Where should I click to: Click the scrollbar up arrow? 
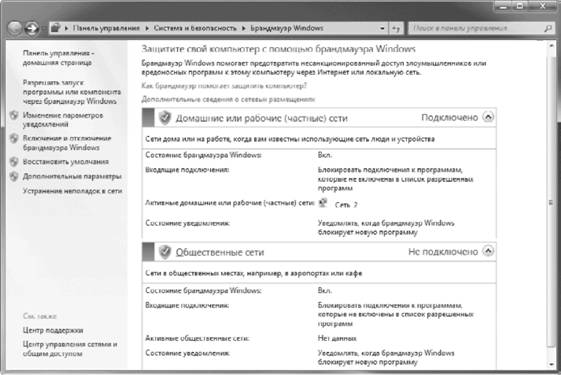pos(551,45)
